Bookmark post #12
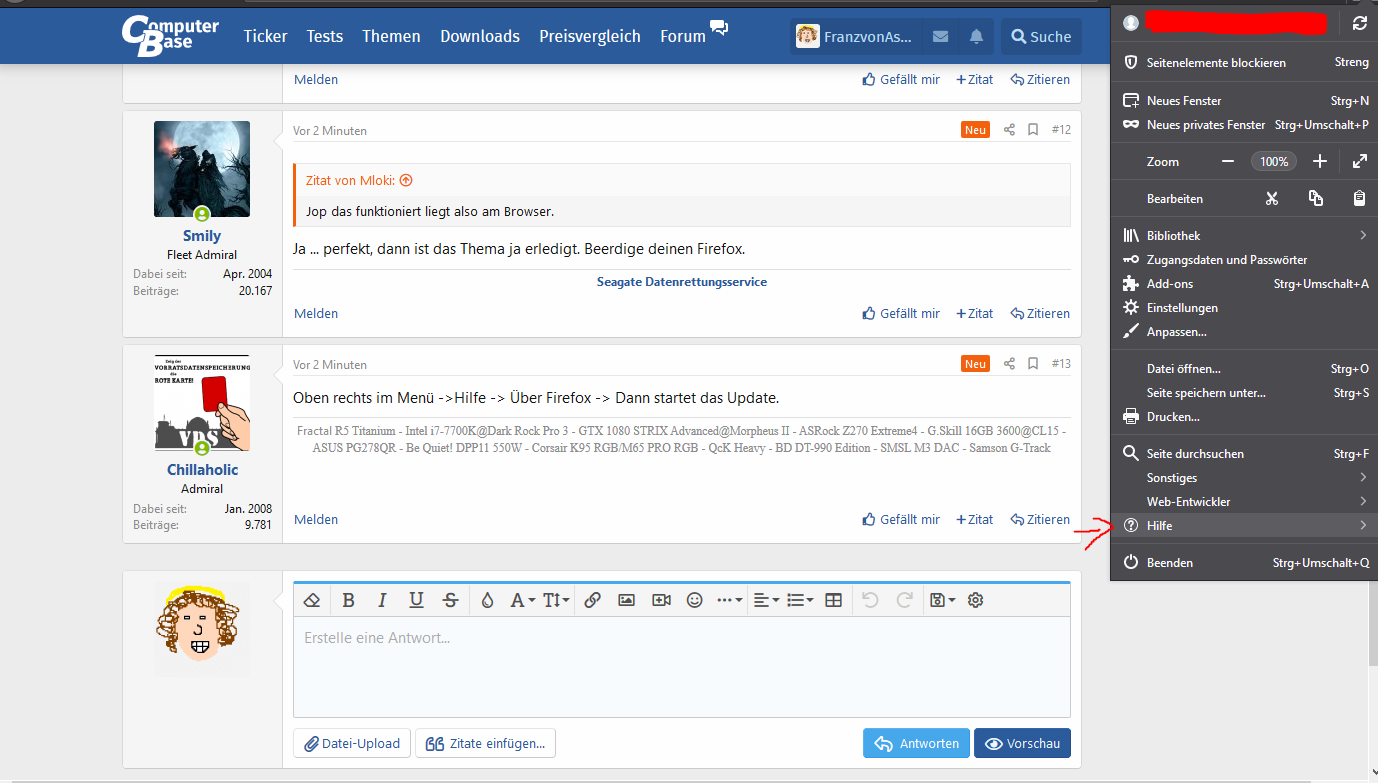This screenshot has height=783, width=1378. point(1033,130)
